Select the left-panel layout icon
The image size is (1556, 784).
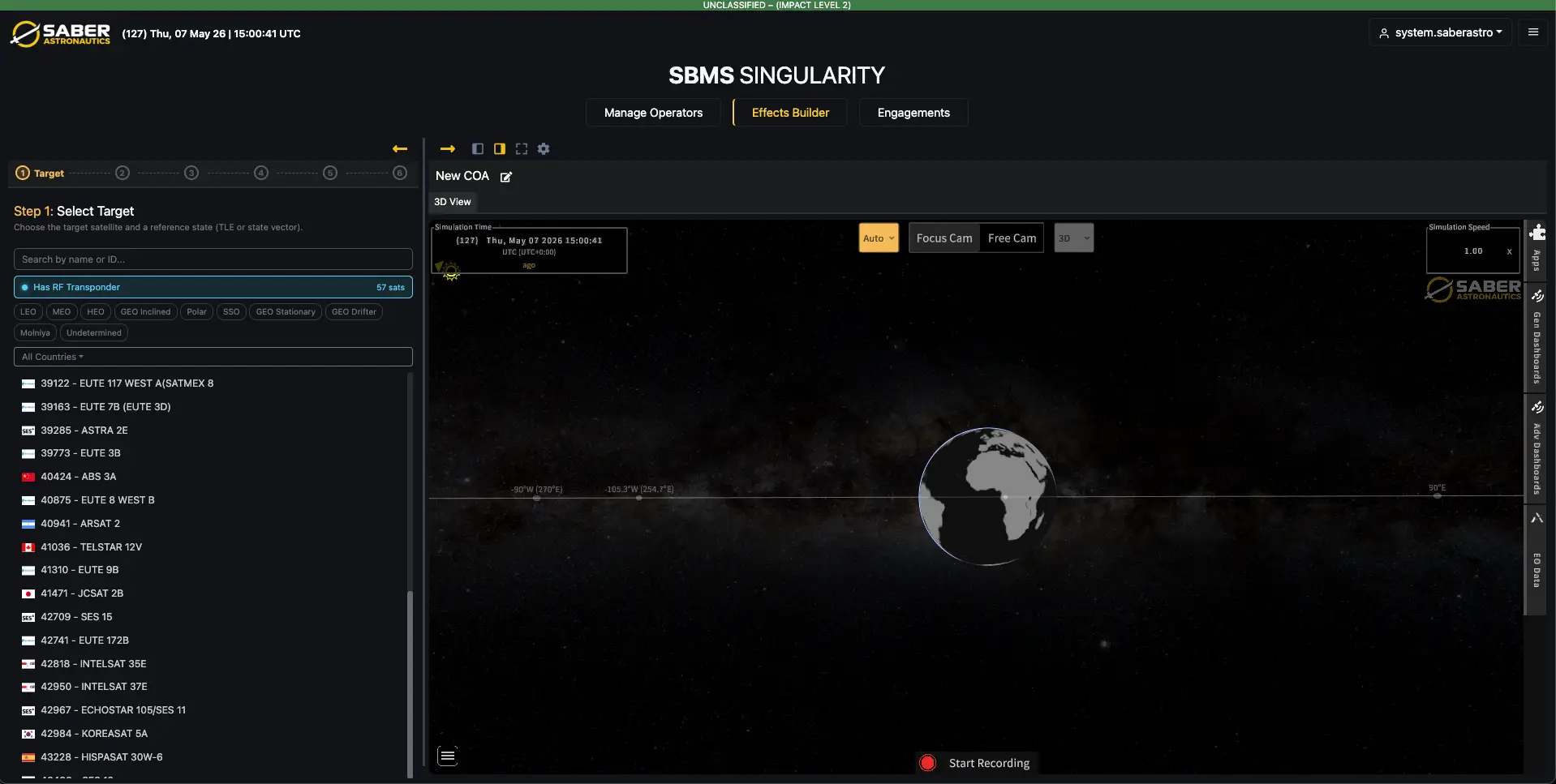tap(478, 148)
